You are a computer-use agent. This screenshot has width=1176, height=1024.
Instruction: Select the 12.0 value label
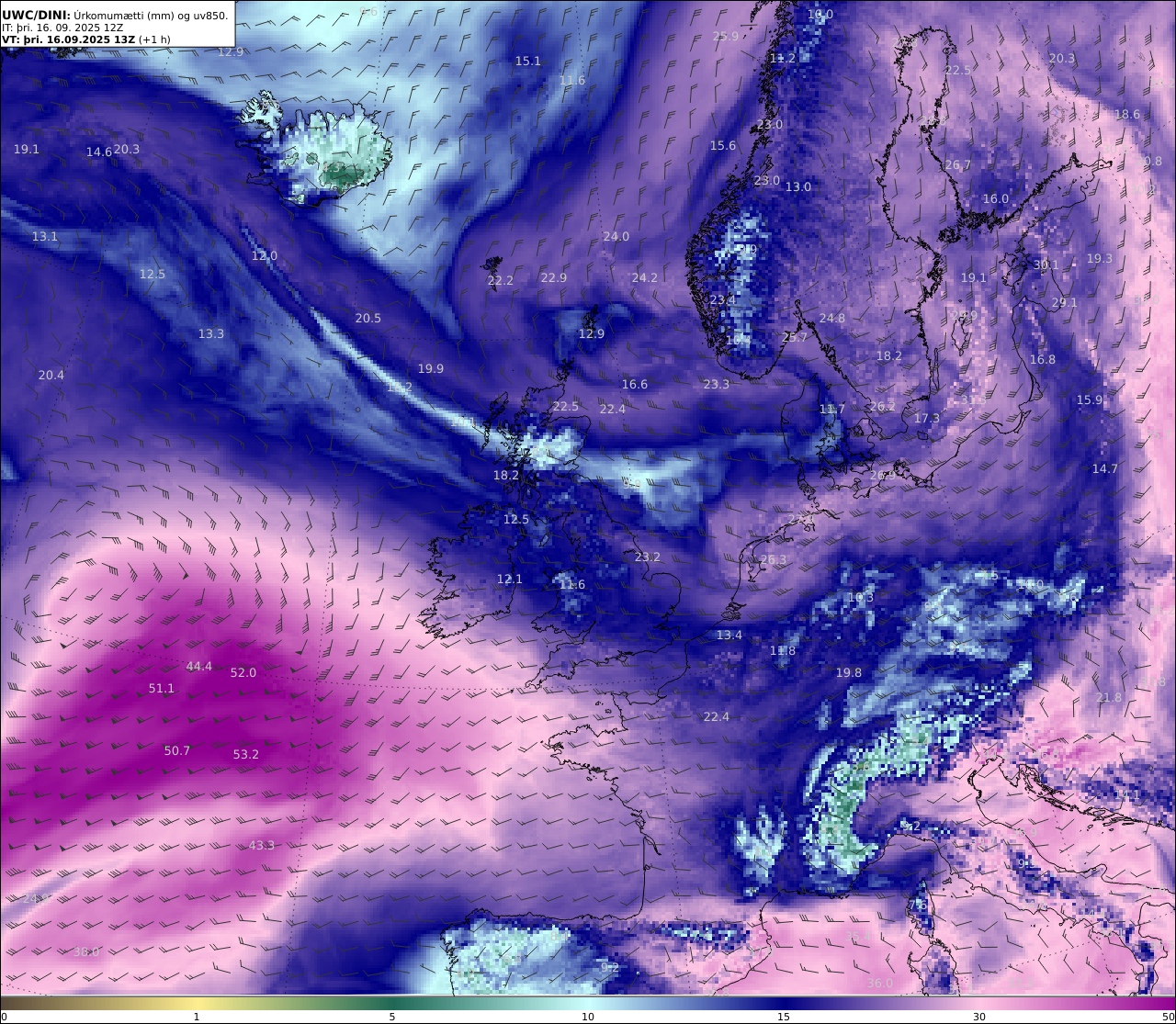click(264, 255)
